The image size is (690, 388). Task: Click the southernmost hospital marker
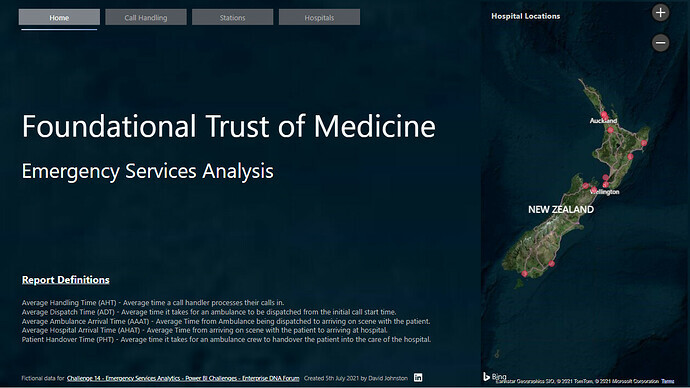coord(524,274)
